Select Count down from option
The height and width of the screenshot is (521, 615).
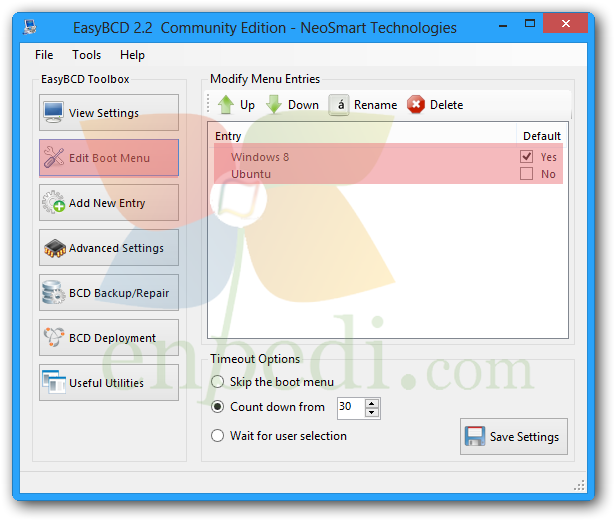point(218,407)
